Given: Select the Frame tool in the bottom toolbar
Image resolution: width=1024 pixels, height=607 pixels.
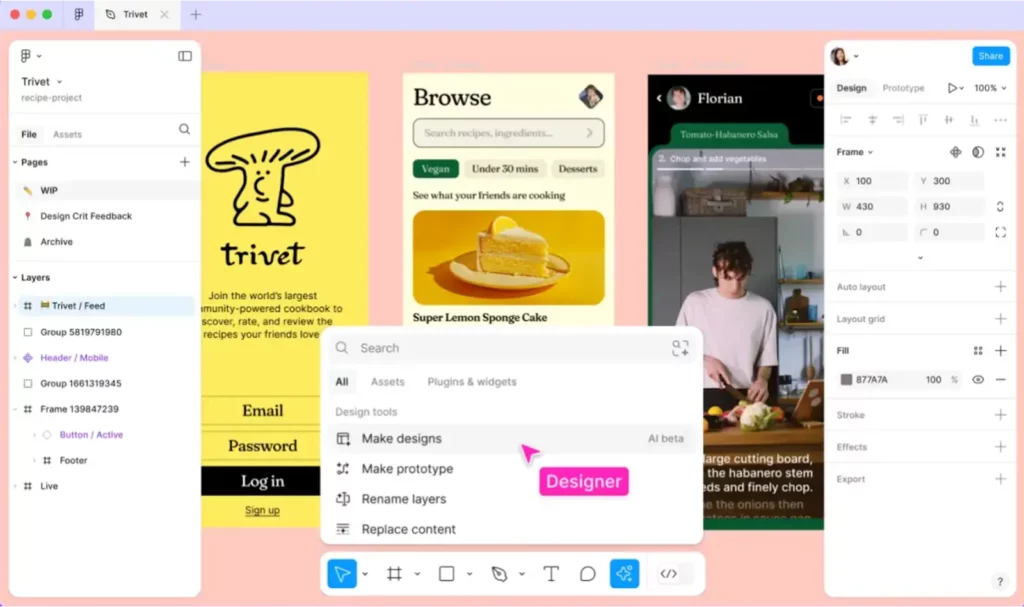Looking at the screenshot, I should coord(394,574).
